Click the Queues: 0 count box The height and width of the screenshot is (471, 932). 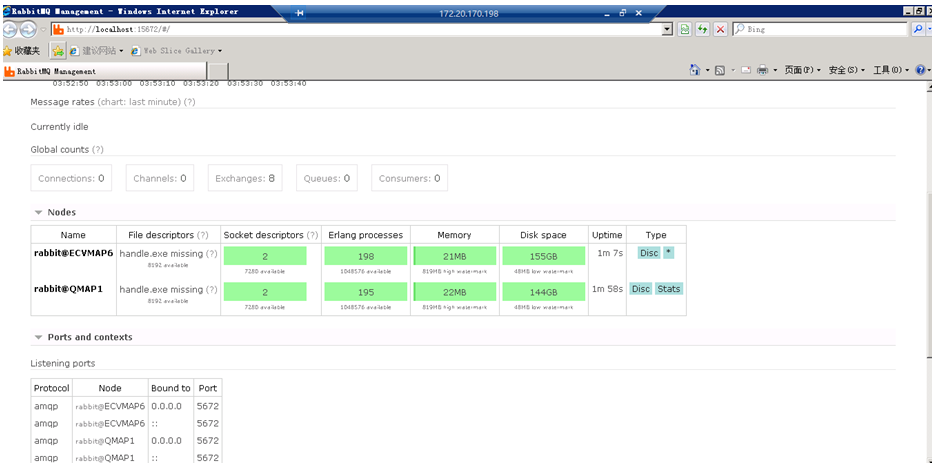(327, 178)
